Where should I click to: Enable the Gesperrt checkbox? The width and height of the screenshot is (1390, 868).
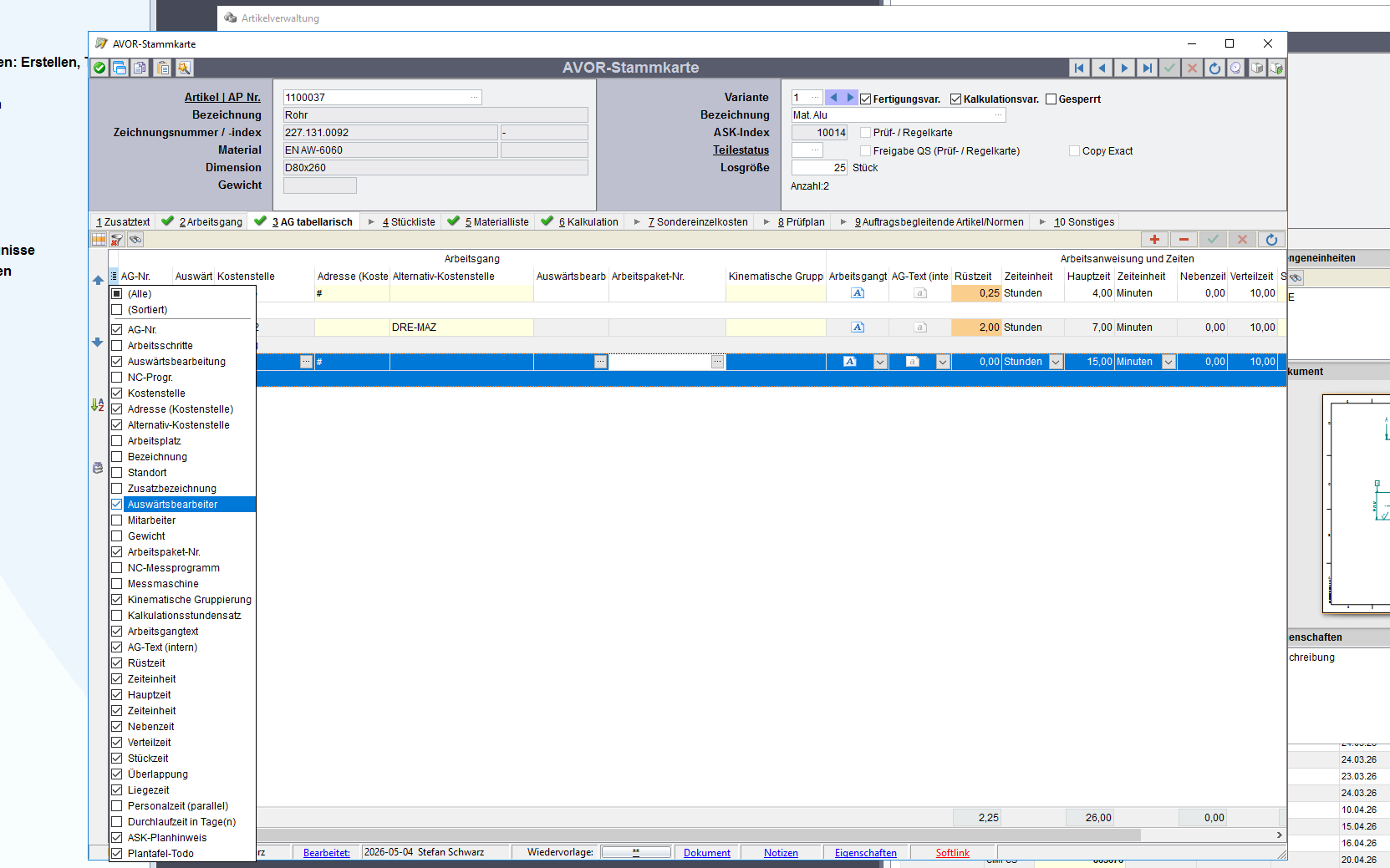click(x=1051, y=99)
